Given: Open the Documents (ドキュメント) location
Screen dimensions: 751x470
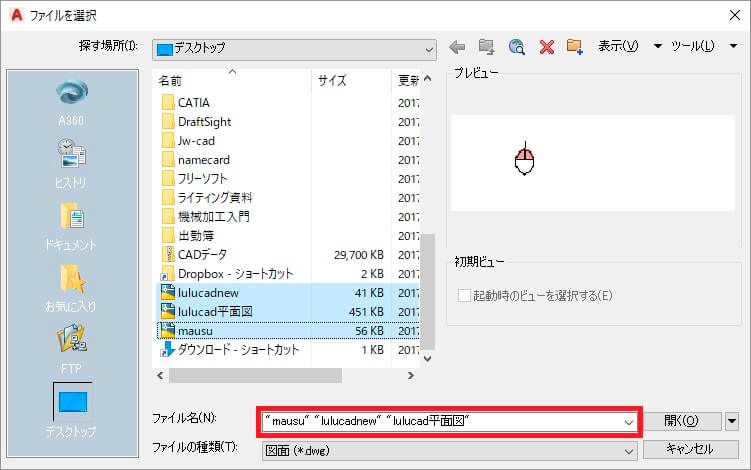Looking at the screenshot, I should (71, 226).
